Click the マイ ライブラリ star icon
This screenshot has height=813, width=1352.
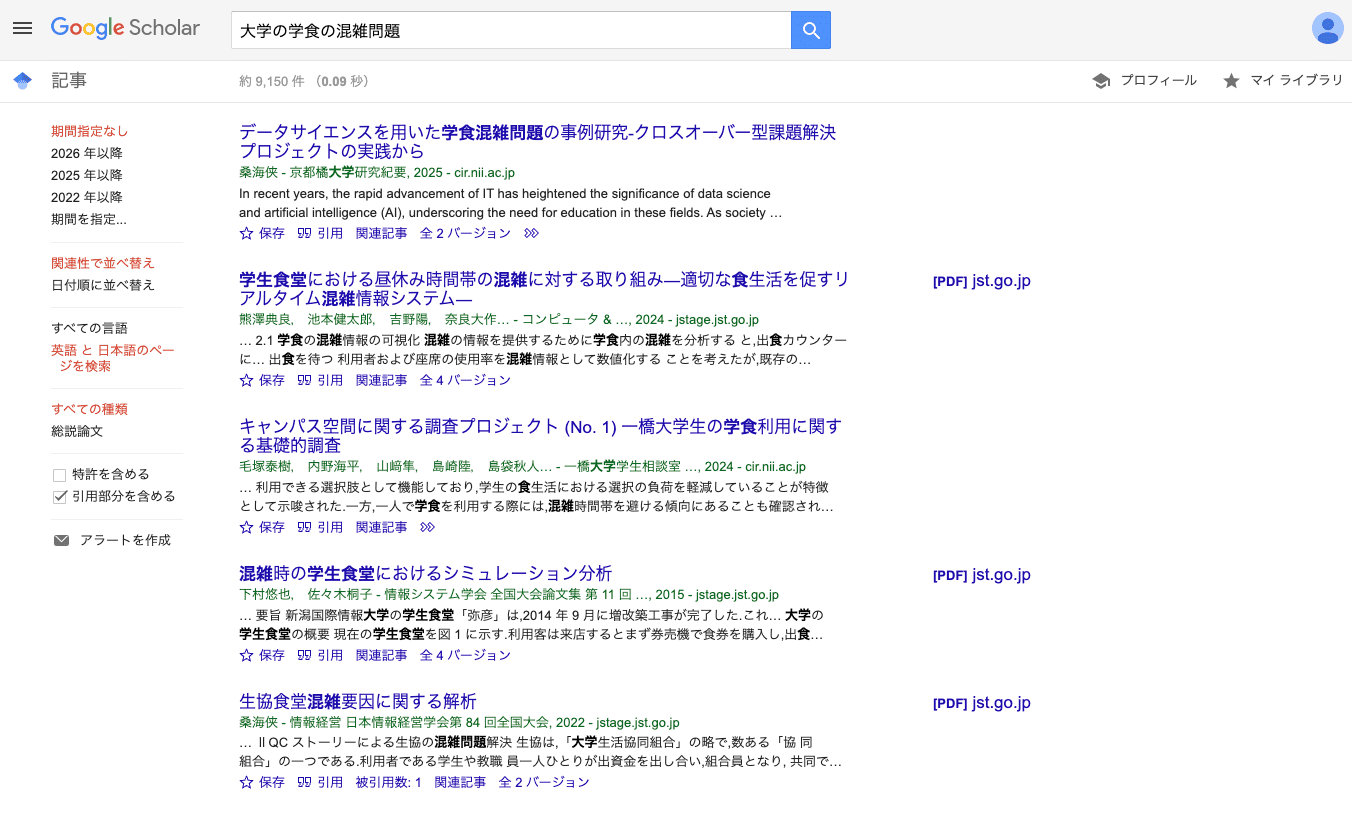1231,81
